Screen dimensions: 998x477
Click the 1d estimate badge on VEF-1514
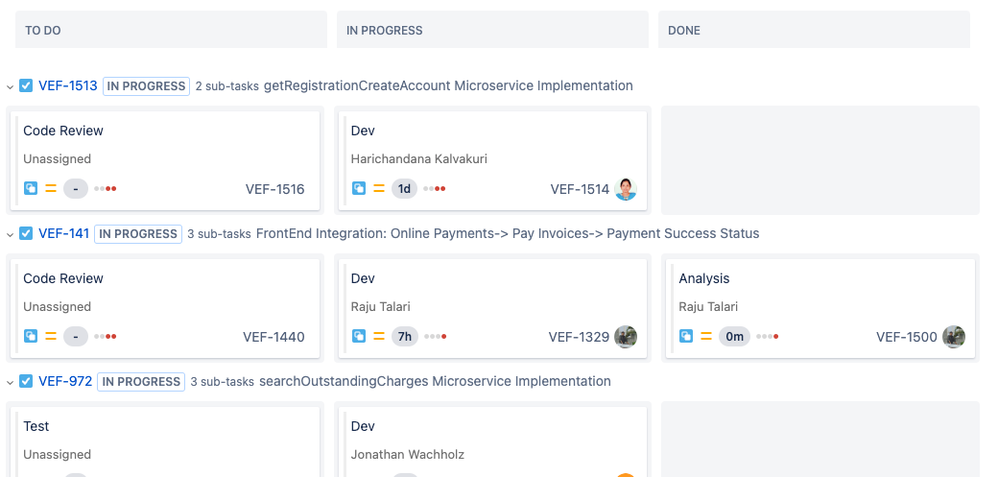404,189
